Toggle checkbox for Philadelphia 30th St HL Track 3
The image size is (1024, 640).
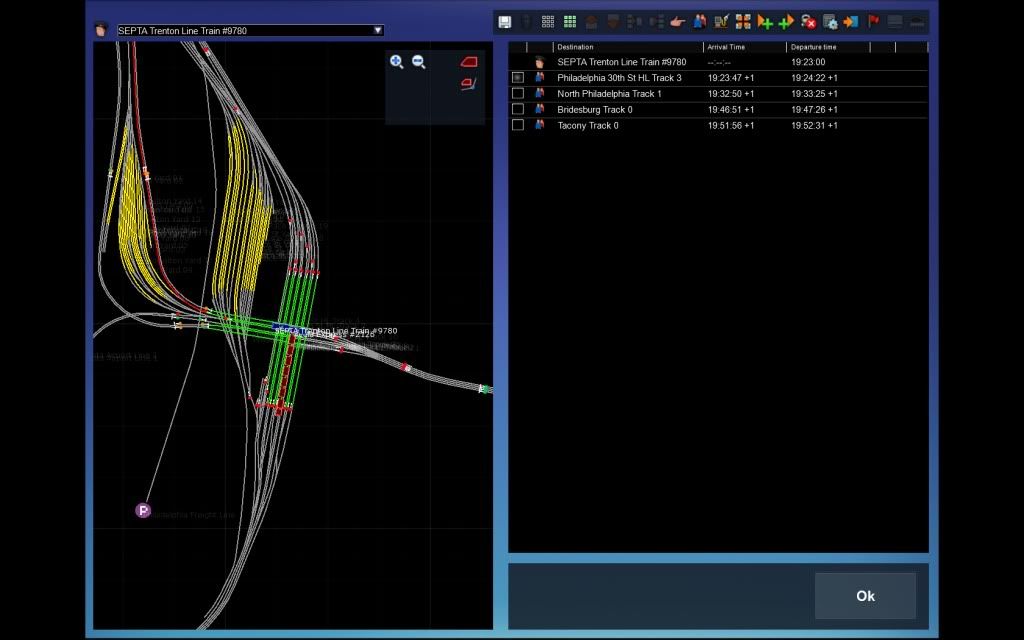518,78
